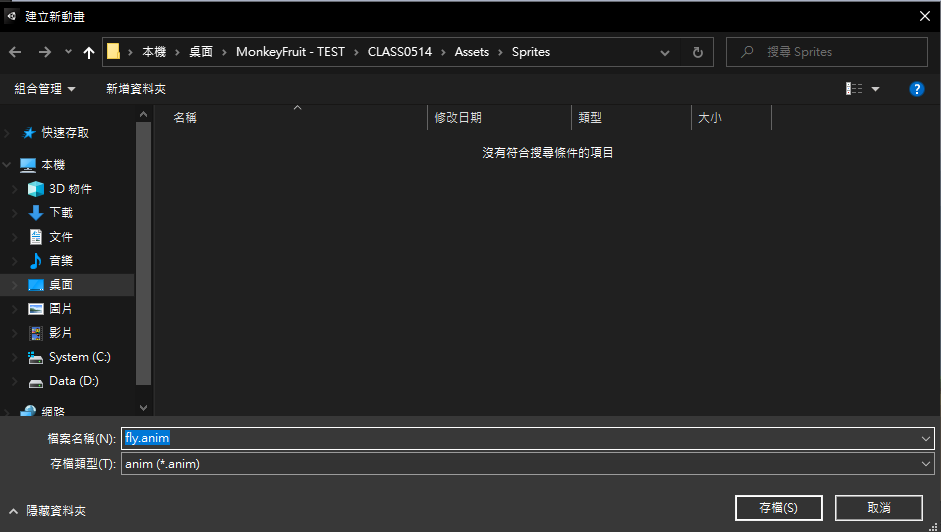This screenshot has width=941, height=532.
Task: Expand the 快速存取 tree node
Action: coord(8,133)
